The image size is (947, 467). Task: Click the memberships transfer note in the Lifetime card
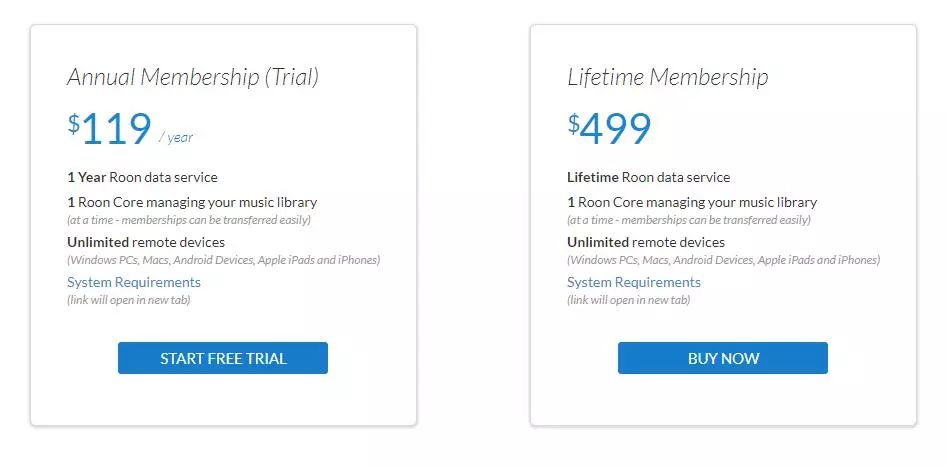(x=689, y=220)
